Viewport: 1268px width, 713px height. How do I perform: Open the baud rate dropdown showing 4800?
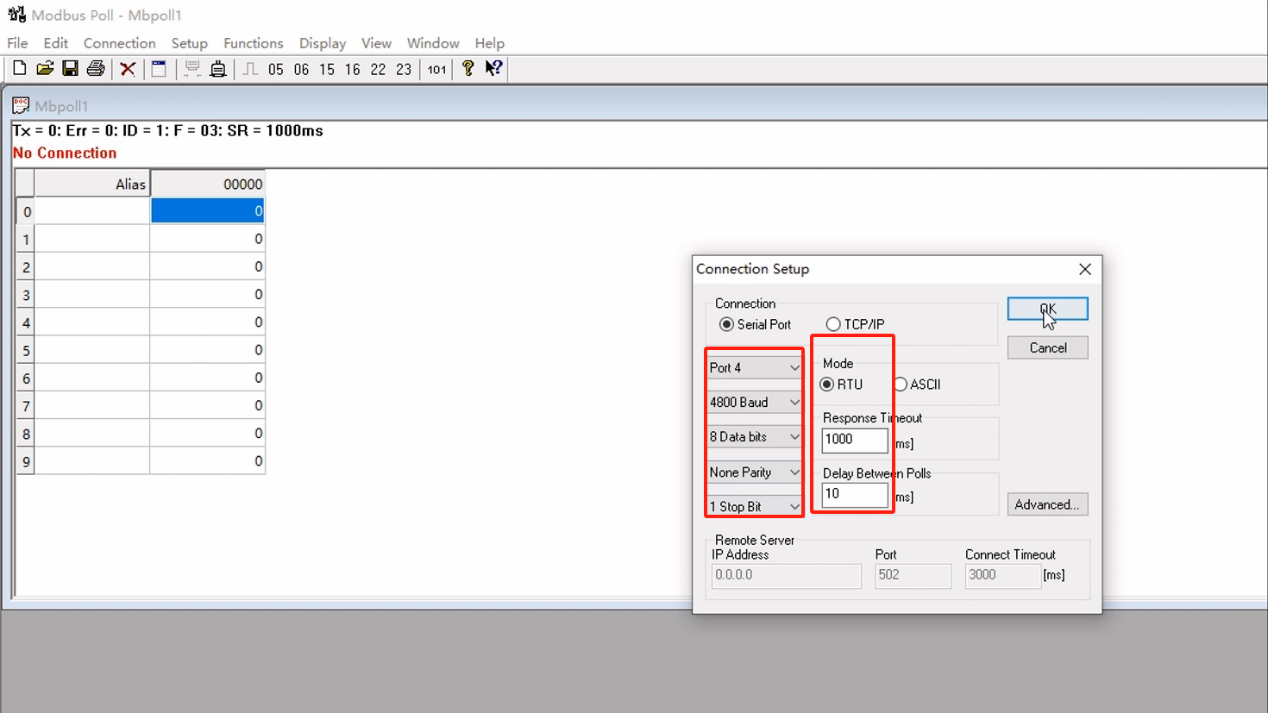(x=754, y=402)
